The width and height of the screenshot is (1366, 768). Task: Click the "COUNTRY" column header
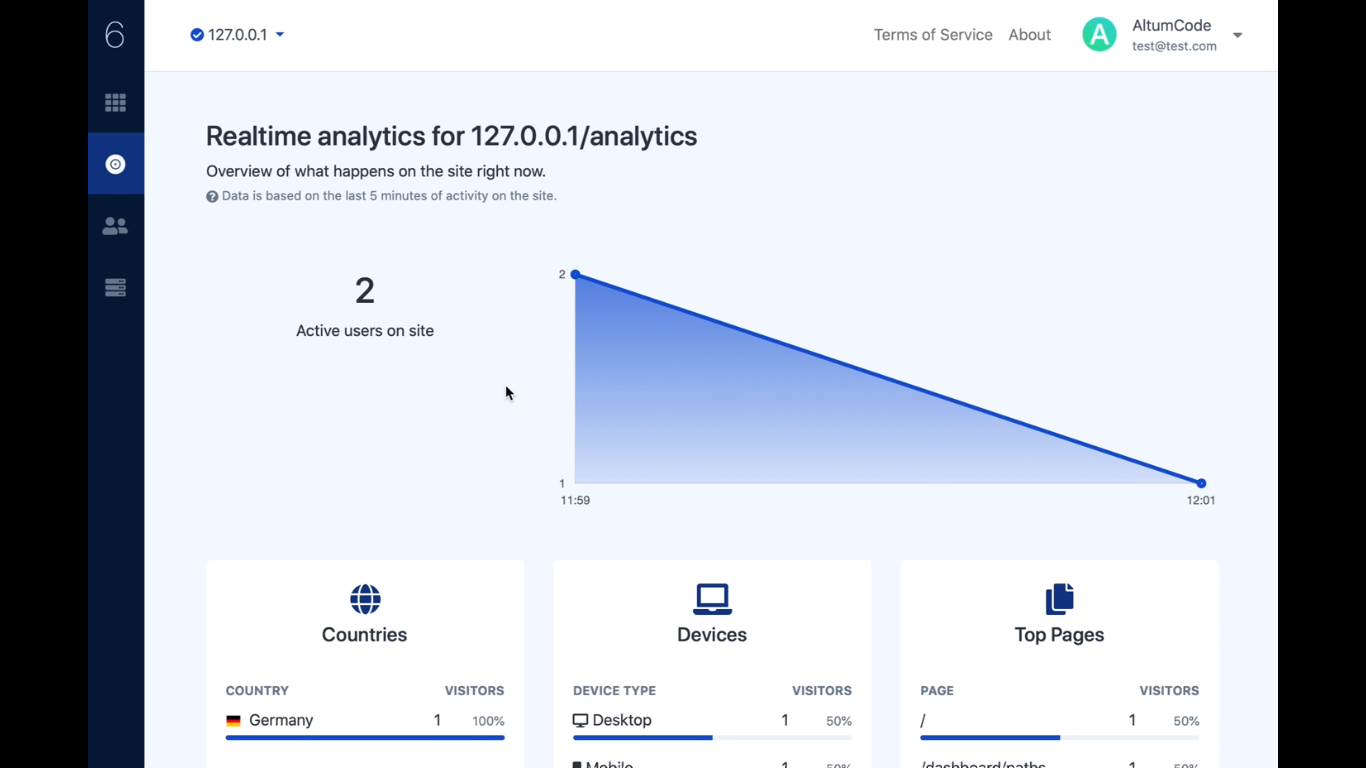click(x=257, y=691)
